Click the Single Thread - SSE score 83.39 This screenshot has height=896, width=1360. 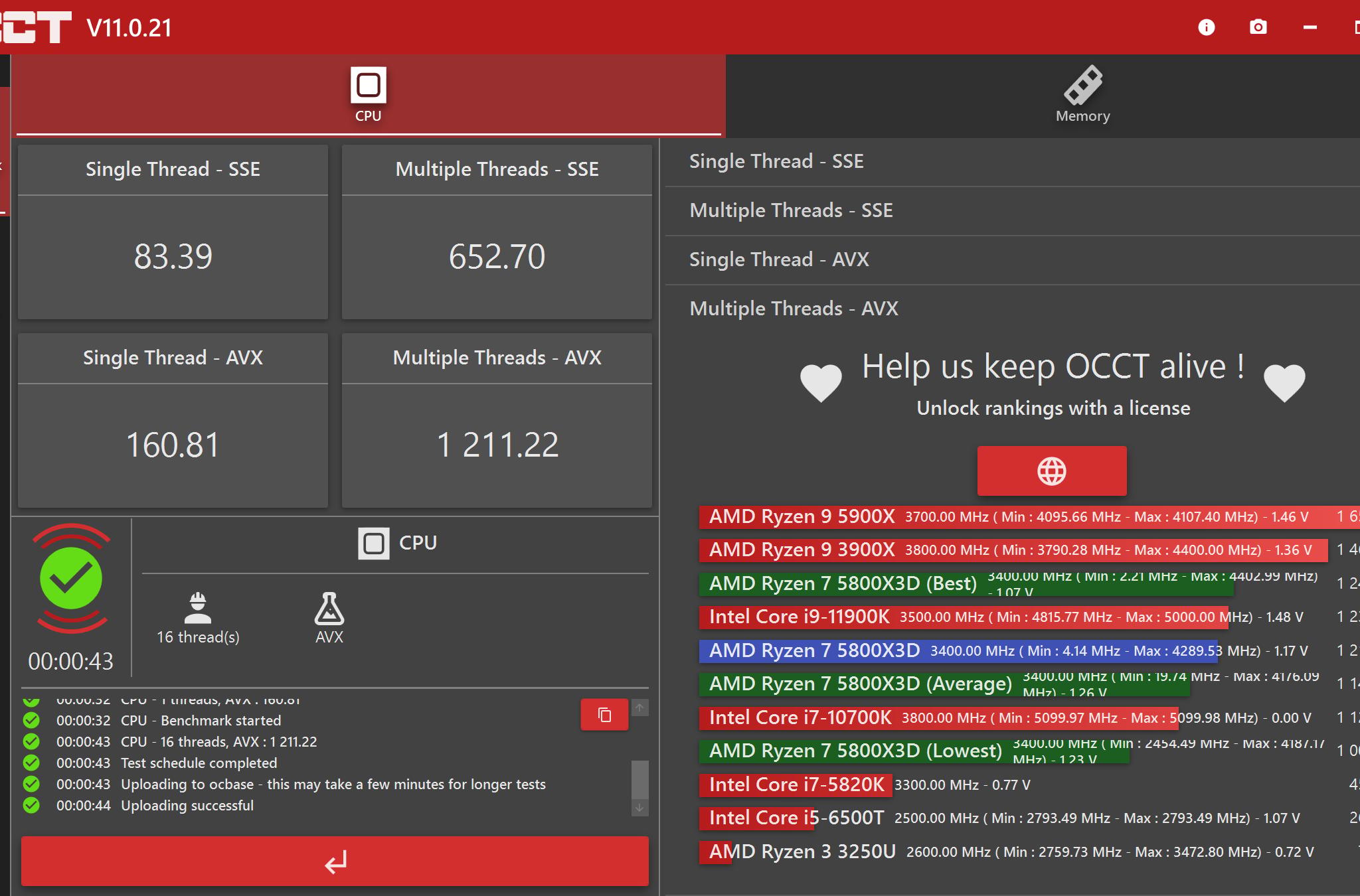tap(173, 257)
